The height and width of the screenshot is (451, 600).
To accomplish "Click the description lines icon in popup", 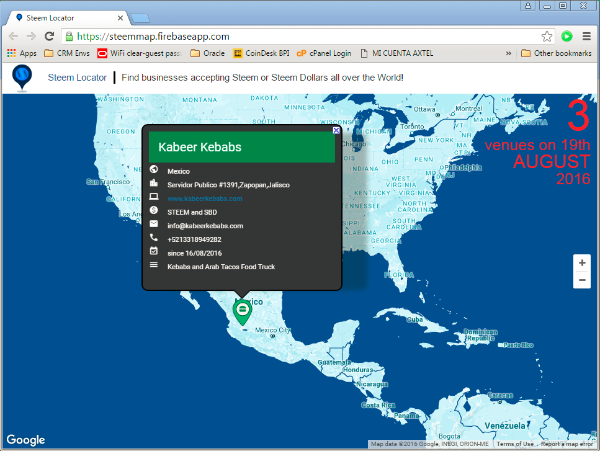I will point(154,265).
